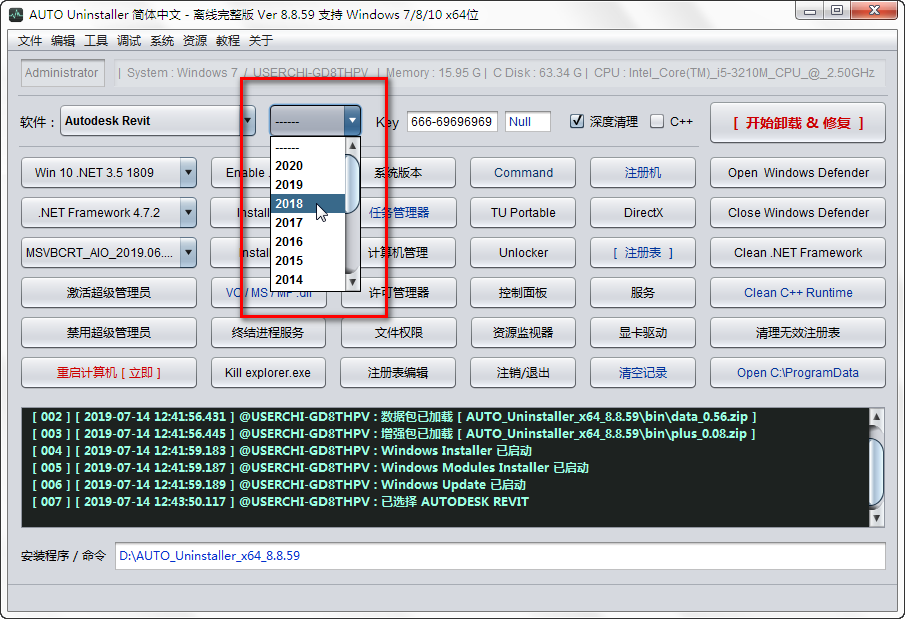Click the TU Portable button
Image resolution: width=905 pixels, height=619 pixels.
pos(523,212)
